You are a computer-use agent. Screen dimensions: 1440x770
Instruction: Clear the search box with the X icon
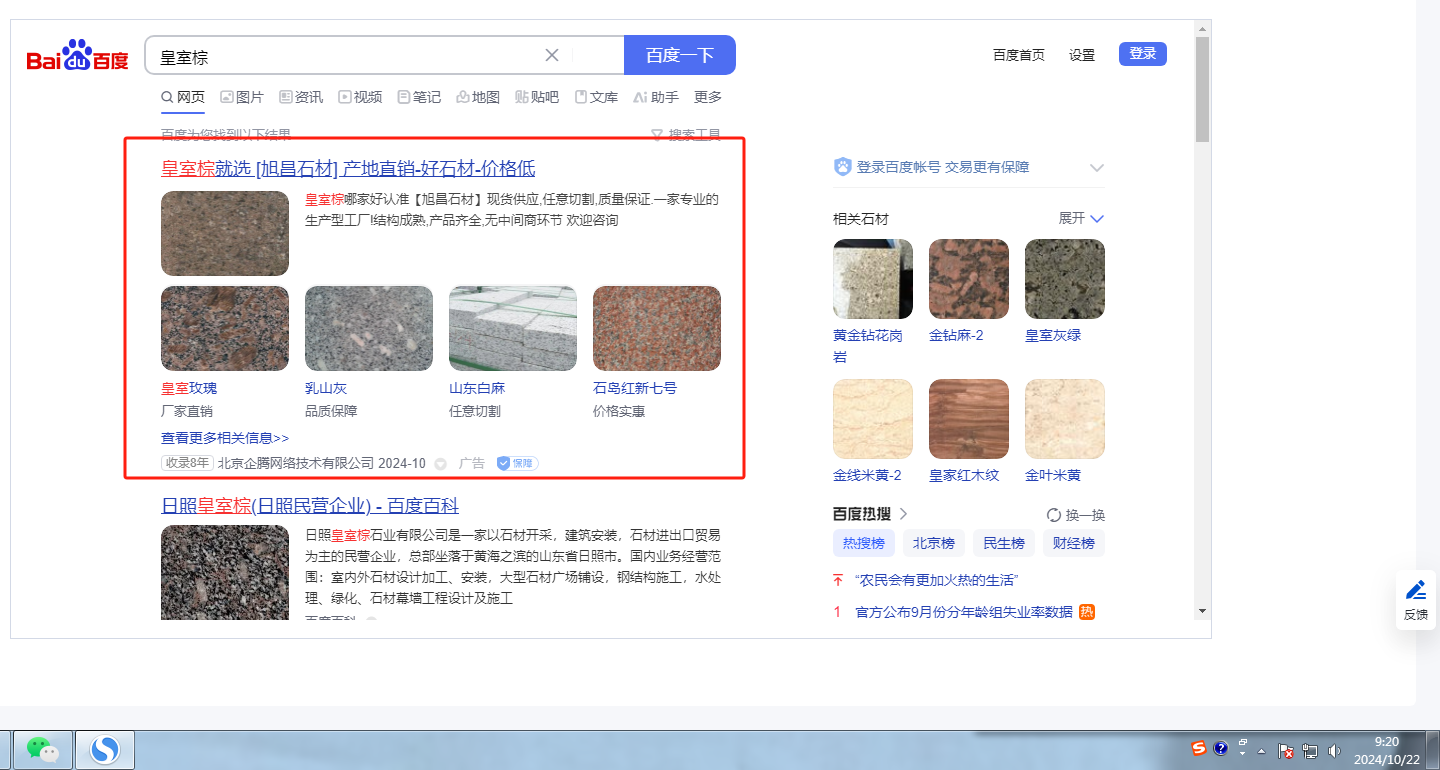(551, 55)
